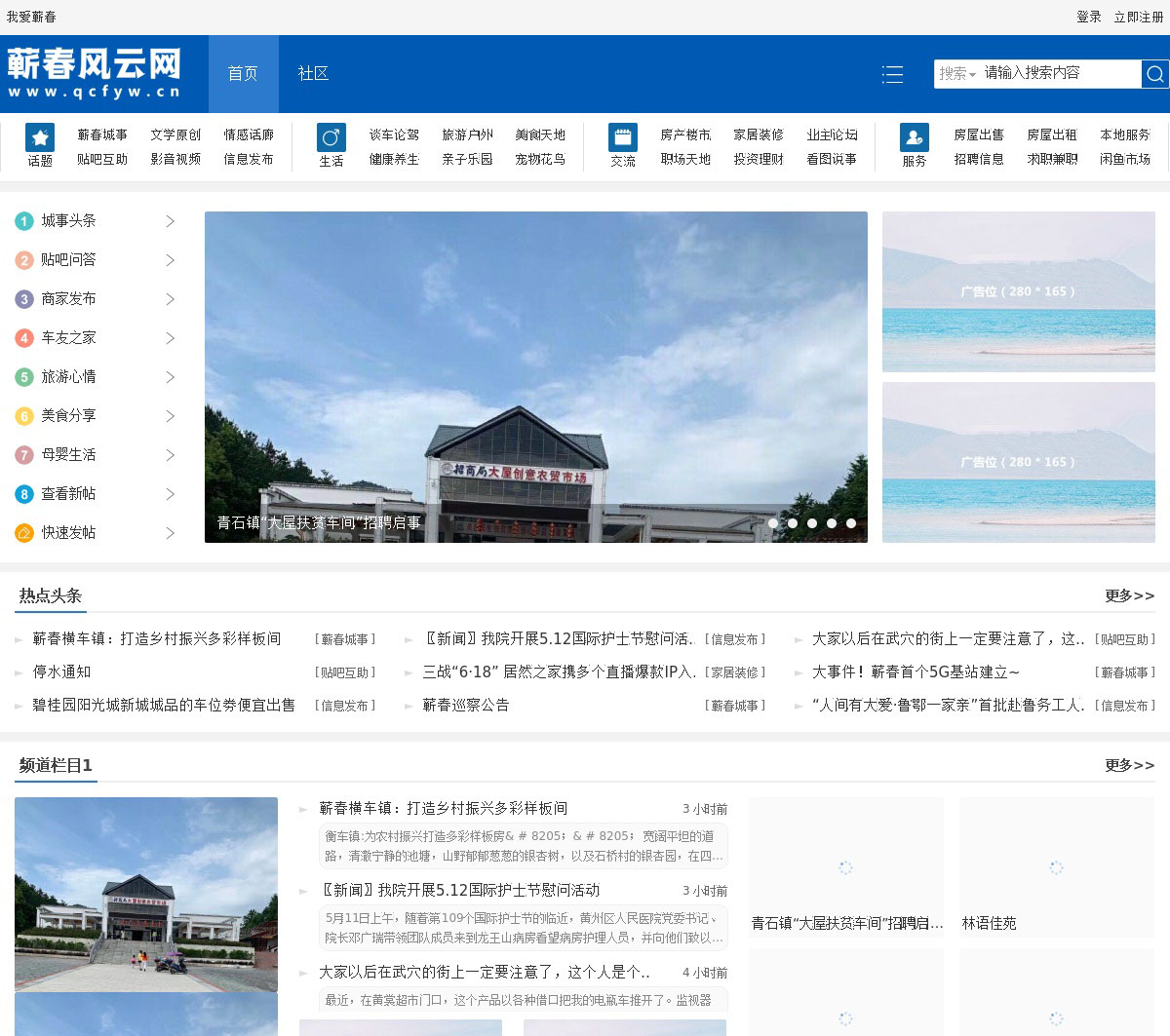Switch to the 社区 tab
The image size is (1170, 1036).
point(313,74)
